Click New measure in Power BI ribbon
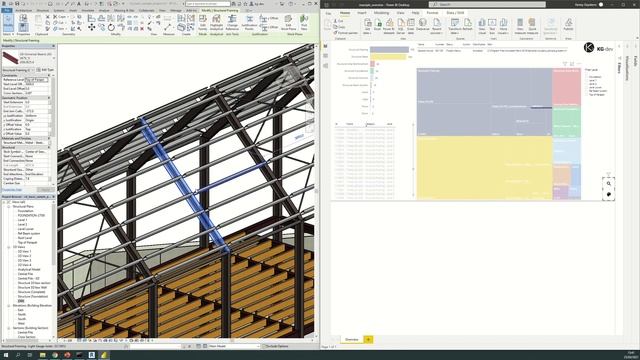Screen dimensions: 640x360 tap(520, 26)
